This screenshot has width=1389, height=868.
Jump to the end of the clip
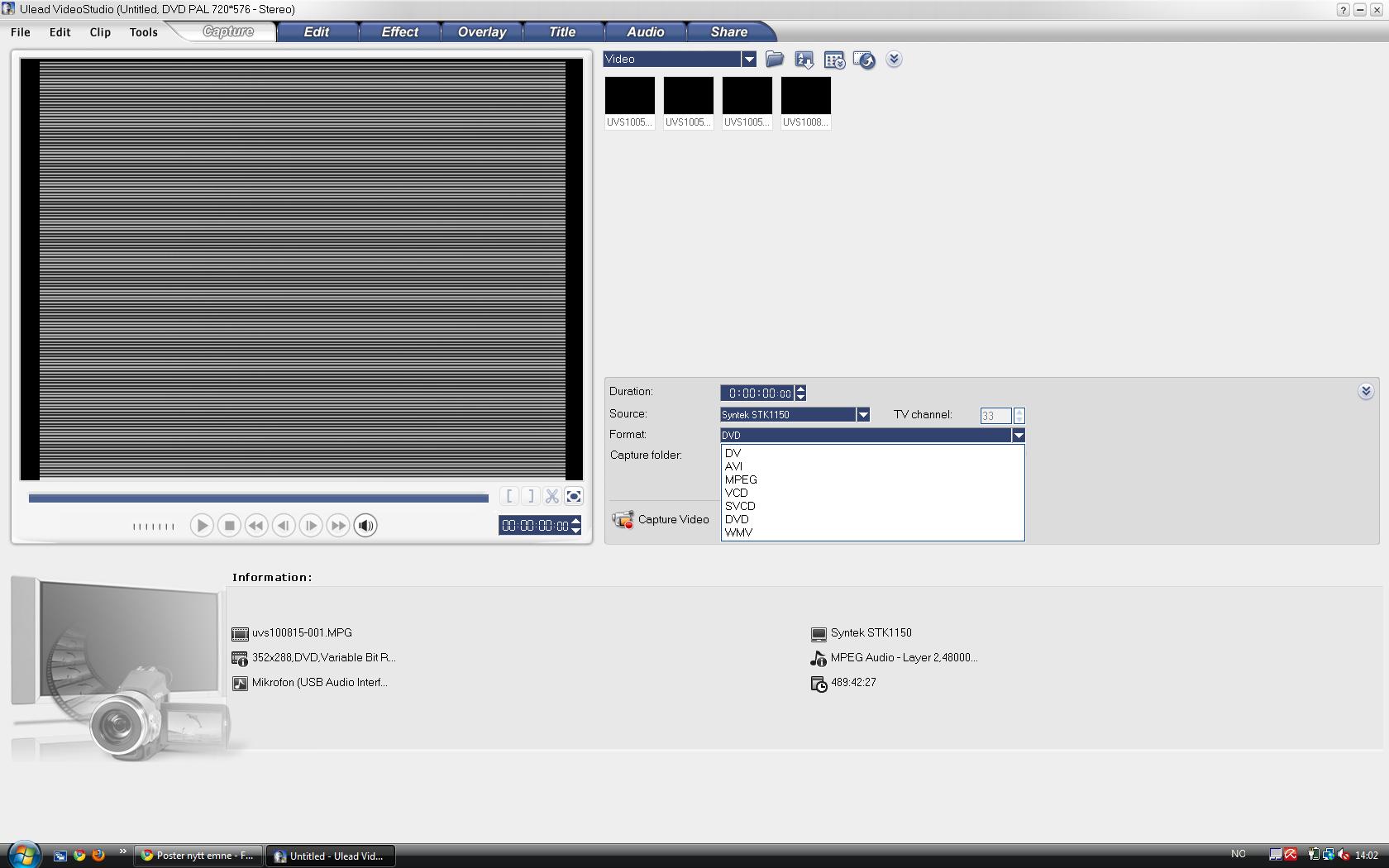338,525
